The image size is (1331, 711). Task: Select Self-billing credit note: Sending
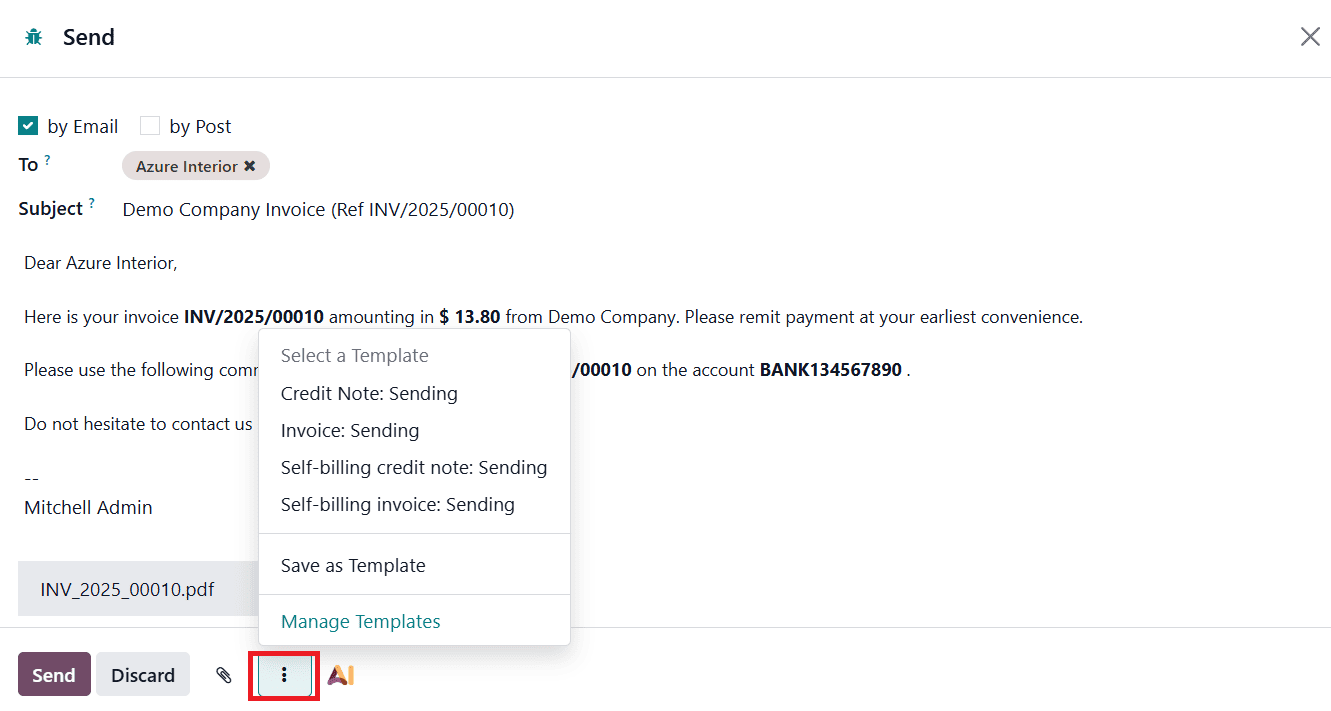[414, 467]
